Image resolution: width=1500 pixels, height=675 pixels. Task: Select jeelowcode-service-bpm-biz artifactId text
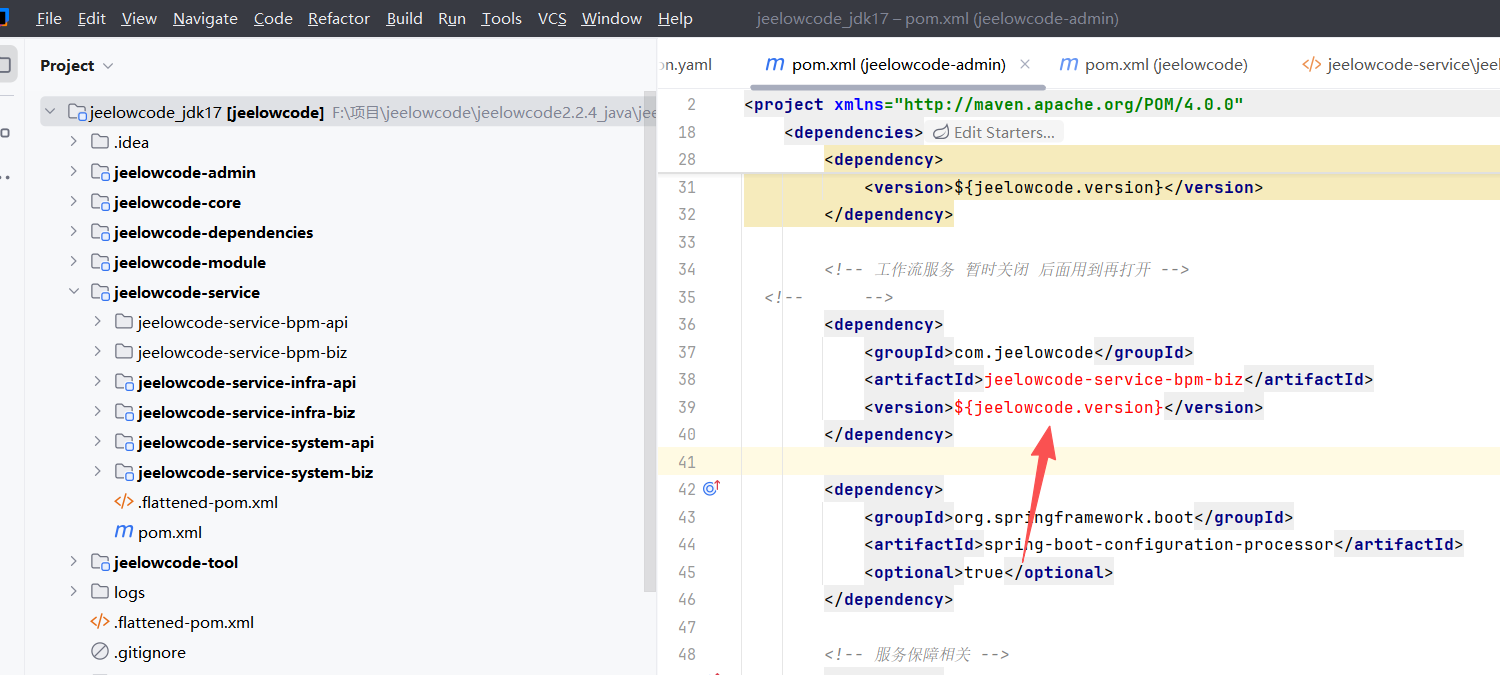[x=1113, y=379]
